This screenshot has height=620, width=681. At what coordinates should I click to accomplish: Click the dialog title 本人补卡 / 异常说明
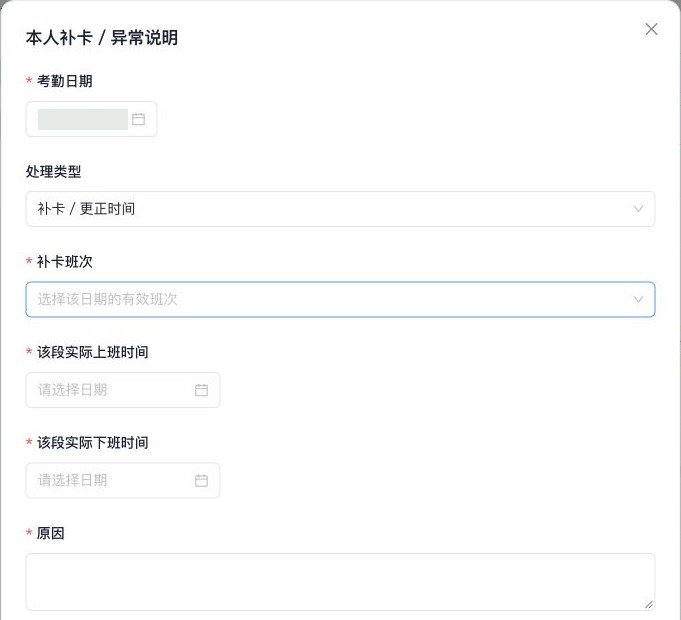pyautogui.click(x=102, y=37)
